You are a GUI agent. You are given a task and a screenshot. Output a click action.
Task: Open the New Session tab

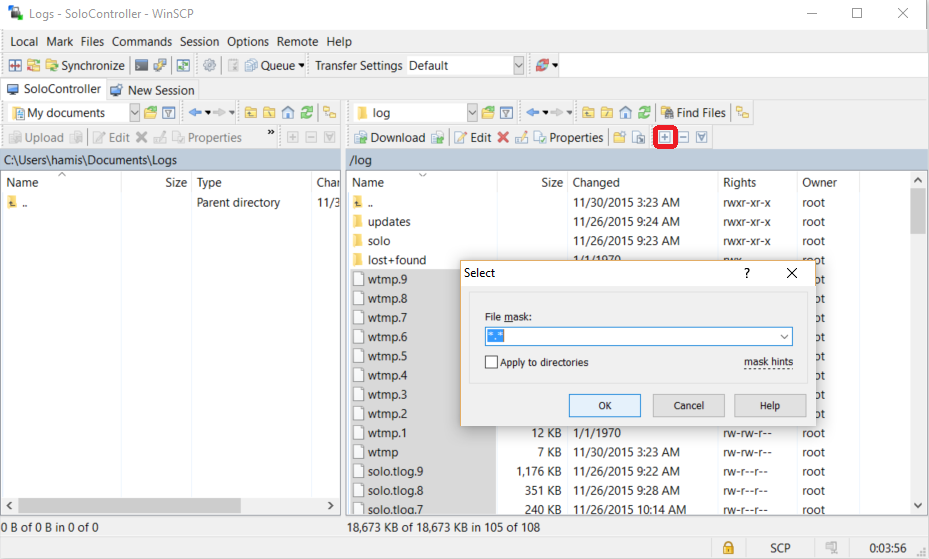click(x=152, y=90)
